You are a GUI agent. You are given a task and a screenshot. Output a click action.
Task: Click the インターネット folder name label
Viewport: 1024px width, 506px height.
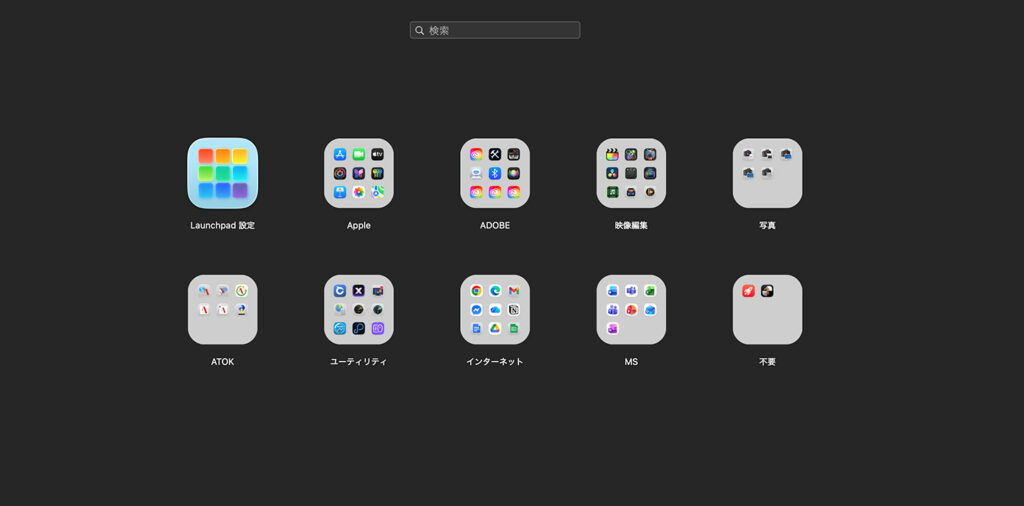495,362
